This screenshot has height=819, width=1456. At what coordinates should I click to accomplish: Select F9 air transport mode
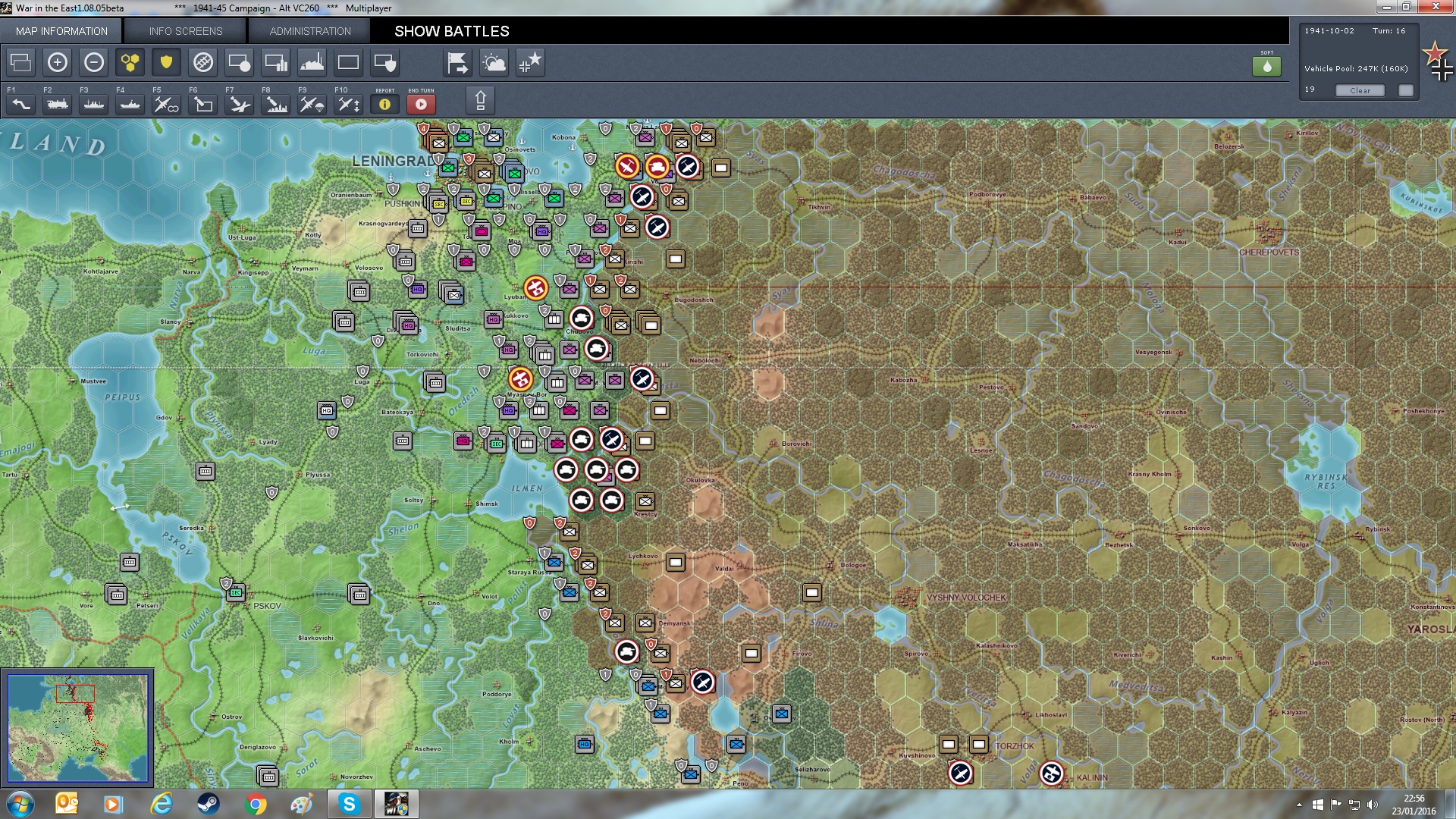[312, 104]
